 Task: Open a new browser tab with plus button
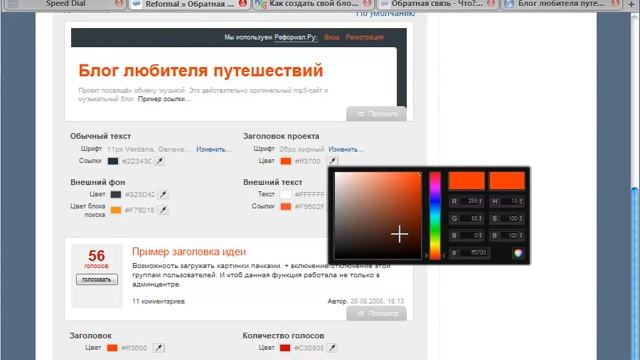tap(631, 4)
